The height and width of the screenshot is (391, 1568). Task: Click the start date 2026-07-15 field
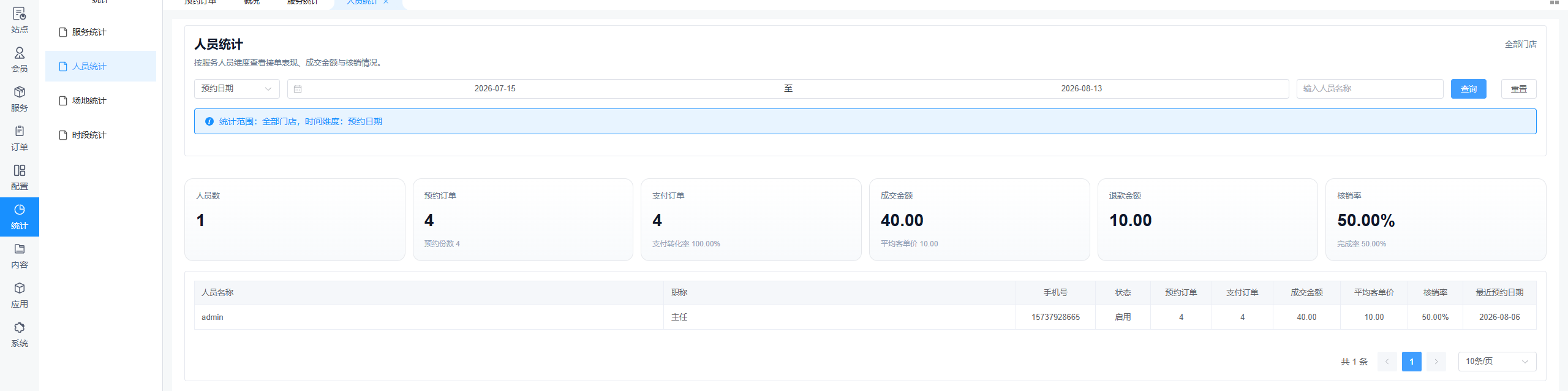[x=495, y=89]
